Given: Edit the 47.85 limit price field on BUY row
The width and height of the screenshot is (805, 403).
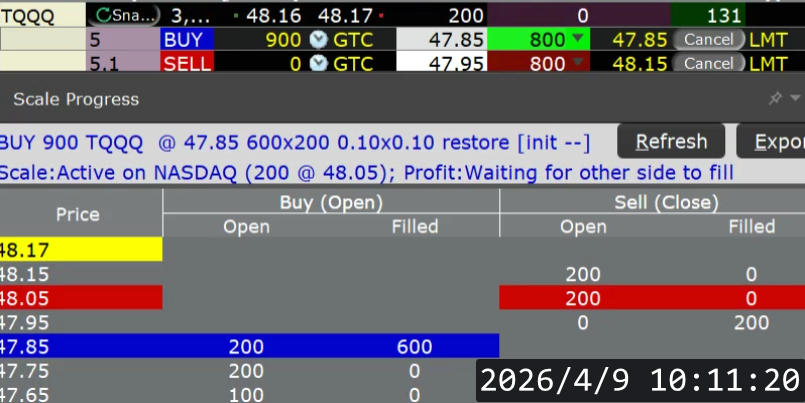Looking at the screenshot, I should (442, 40).
